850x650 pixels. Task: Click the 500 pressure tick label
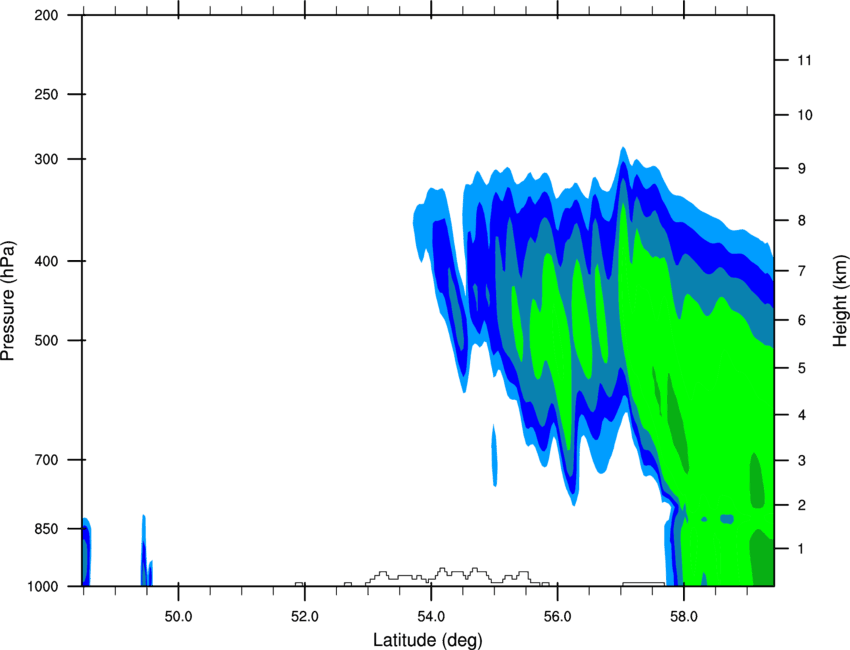pos(46,340)
